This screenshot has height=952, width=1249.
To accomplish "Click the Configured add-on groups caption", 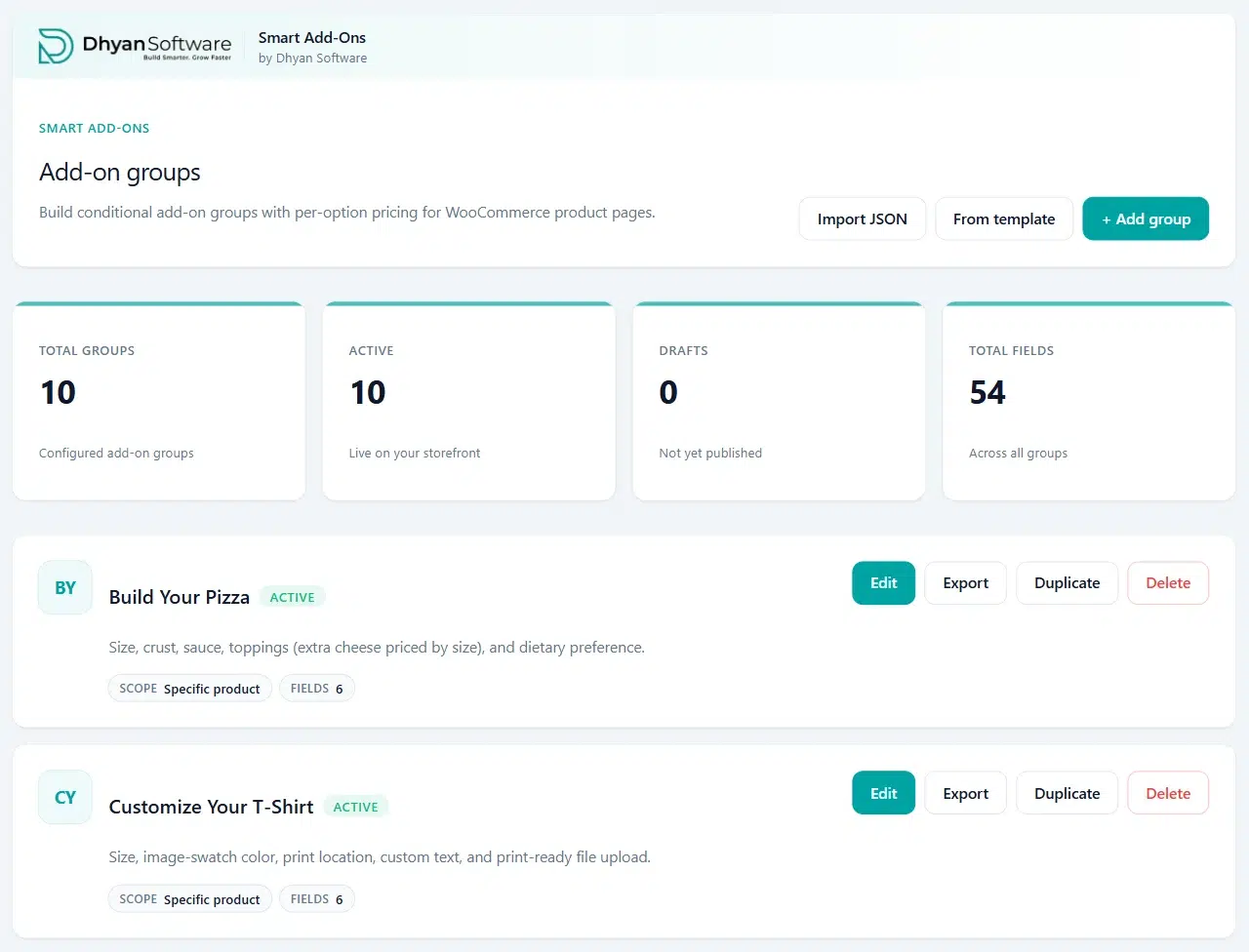I will point(116,453).
